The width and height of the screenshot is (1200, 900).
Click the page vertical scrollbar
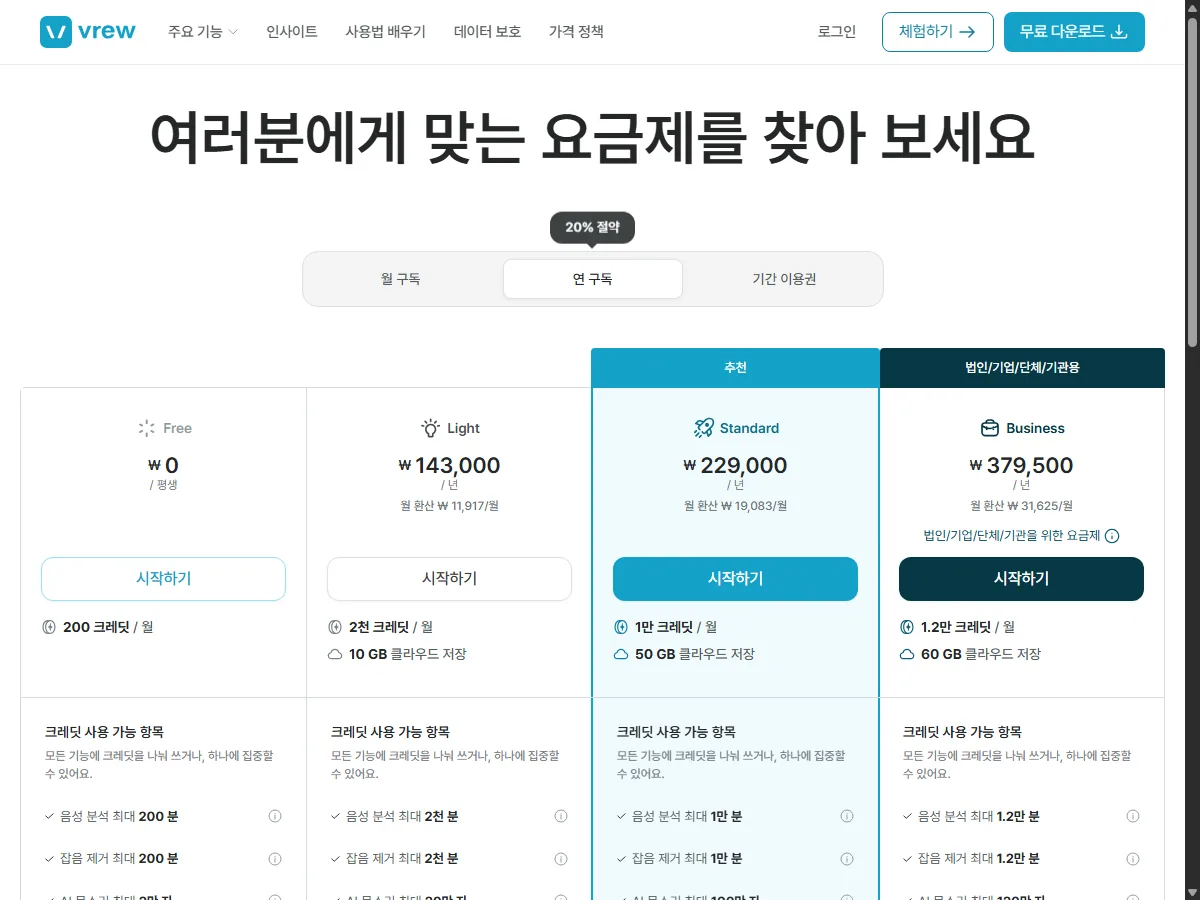pyautogui.click(x=1192, y=180)
